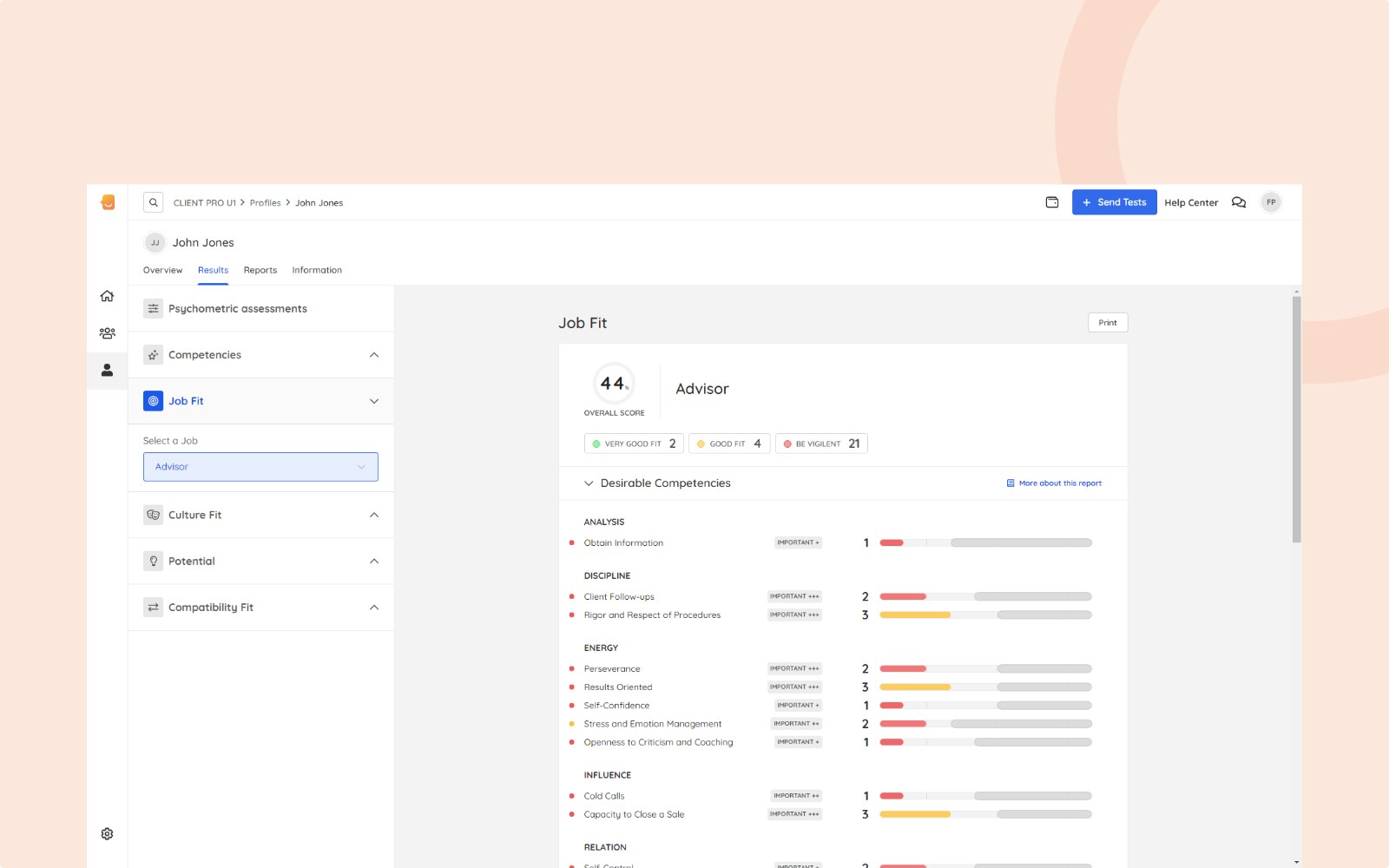Click Client Follow-ups competency
The width and height of the screenshot is (1389, 868).
[x=619, y=596]
